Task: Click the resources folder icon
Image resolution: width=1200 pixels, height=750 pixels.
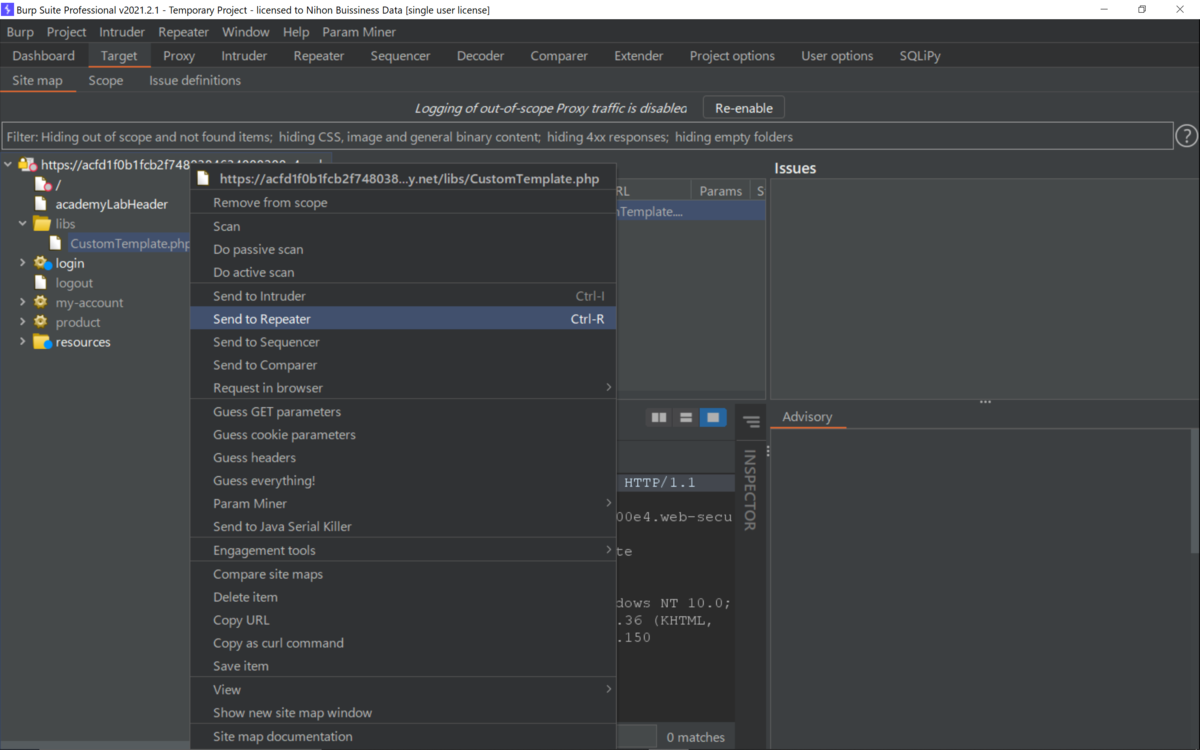Action: pyautogui.click(x=42, y=342)
